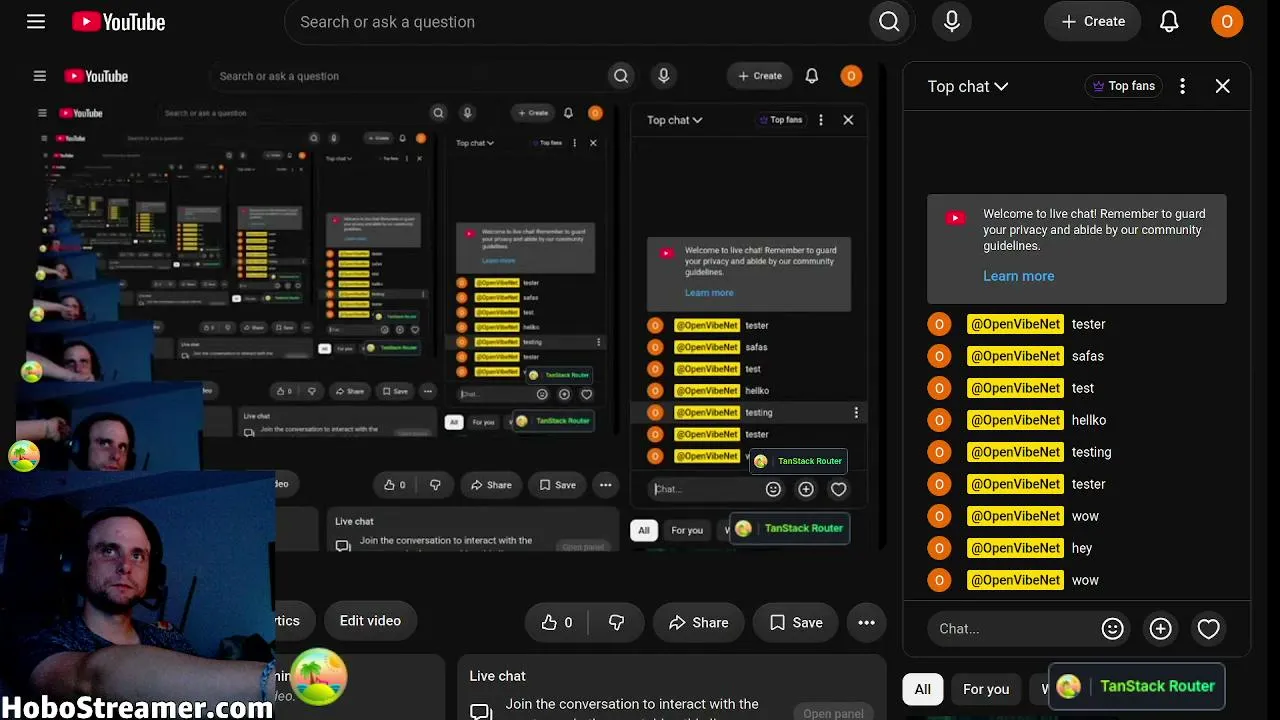Viewport: 1280px width, 720px height.
Task: Open more actions beside the Save button
Action: [x=866, y=622]
